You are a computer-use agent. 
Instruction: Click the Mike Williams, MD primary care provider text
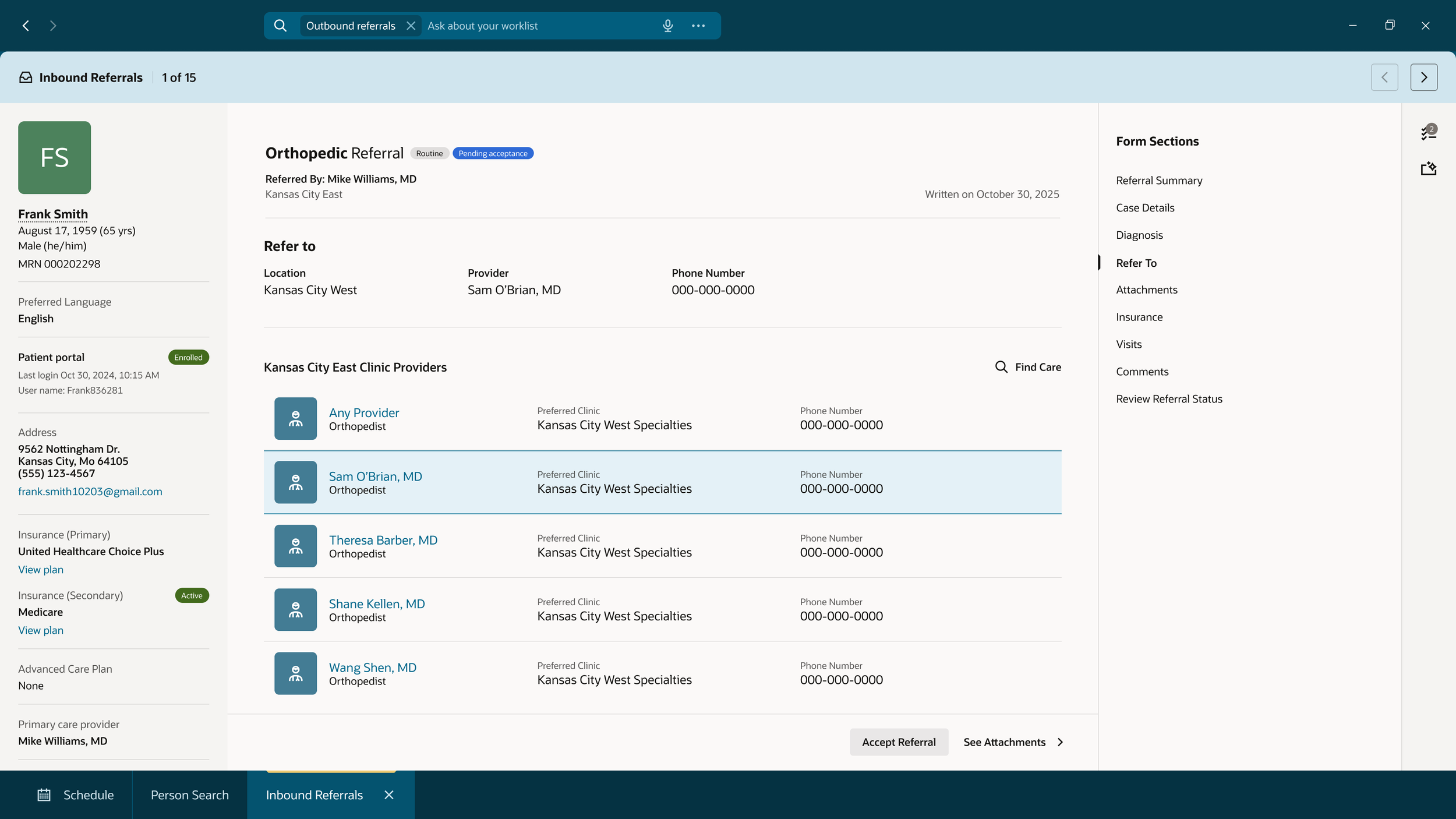pyautogui.click(x=62, y=741)
